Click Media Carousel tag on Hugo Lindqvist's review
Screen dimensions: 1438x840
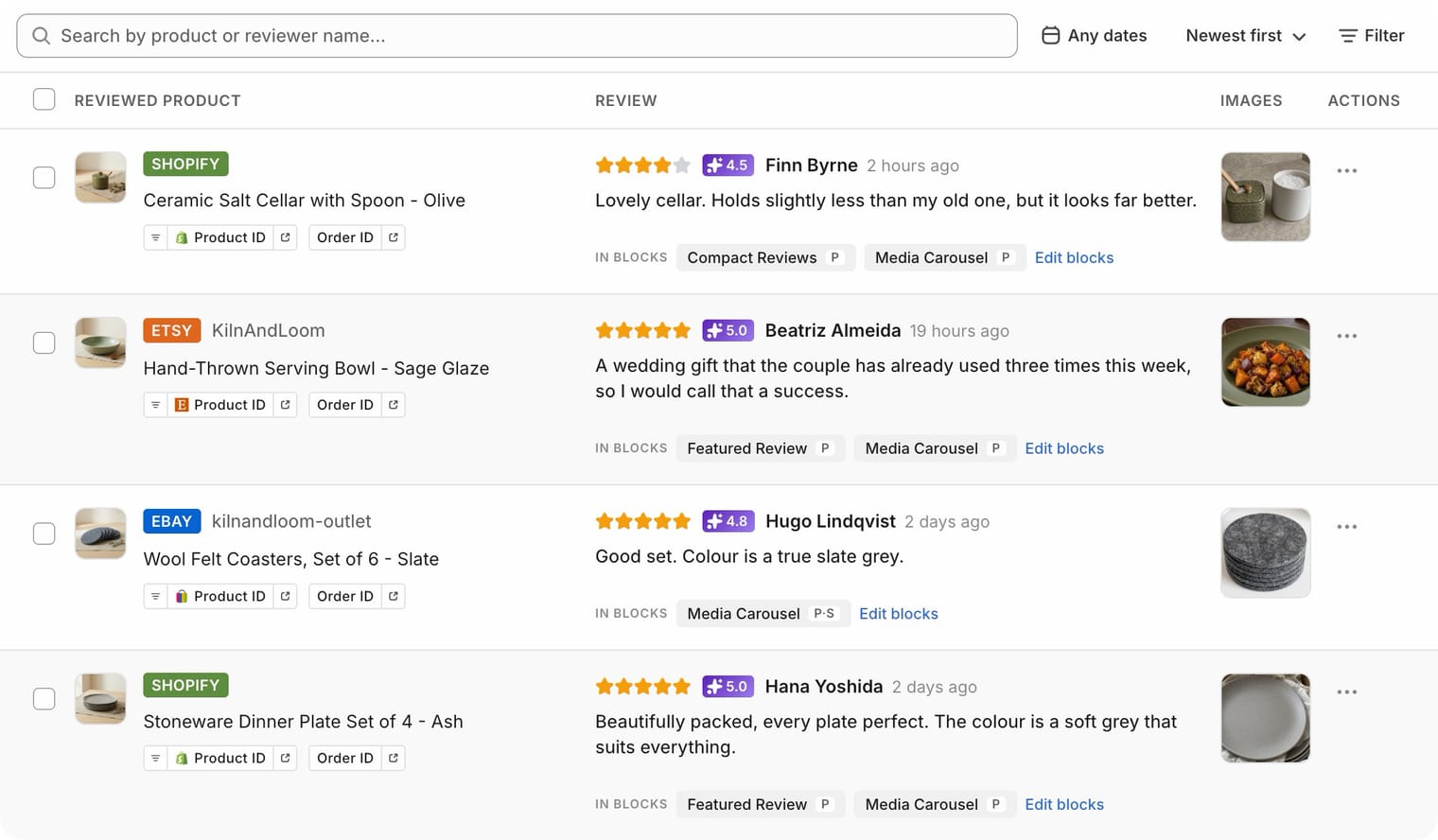(x=763, y=614)
